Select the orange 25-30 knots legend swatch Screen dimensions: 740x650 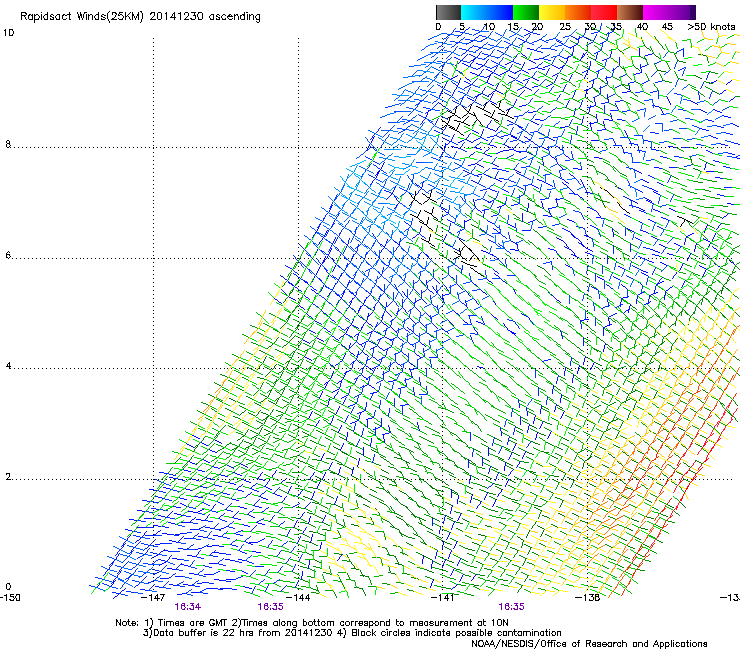pos(578,12)
